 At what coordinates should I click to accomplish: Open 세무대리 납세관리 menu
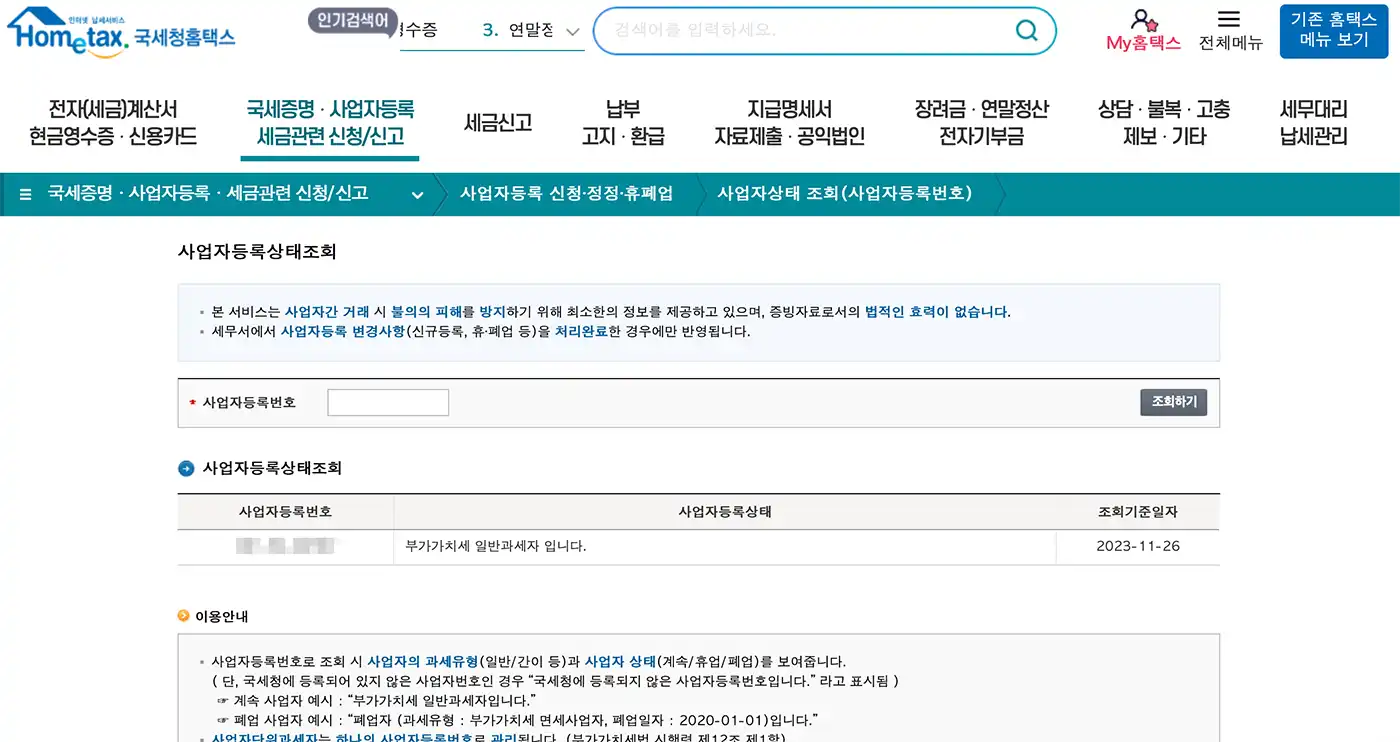click(x=1314, y=123)
